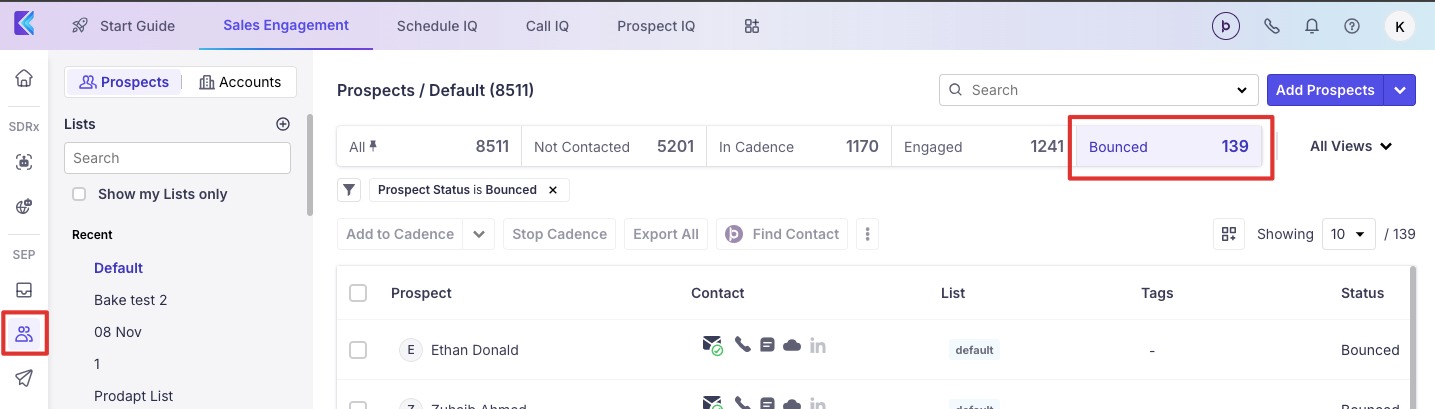1435x409 pixels.
Task: Select Ethan Donald's row checkbox
Action: [x=358, y=350]
